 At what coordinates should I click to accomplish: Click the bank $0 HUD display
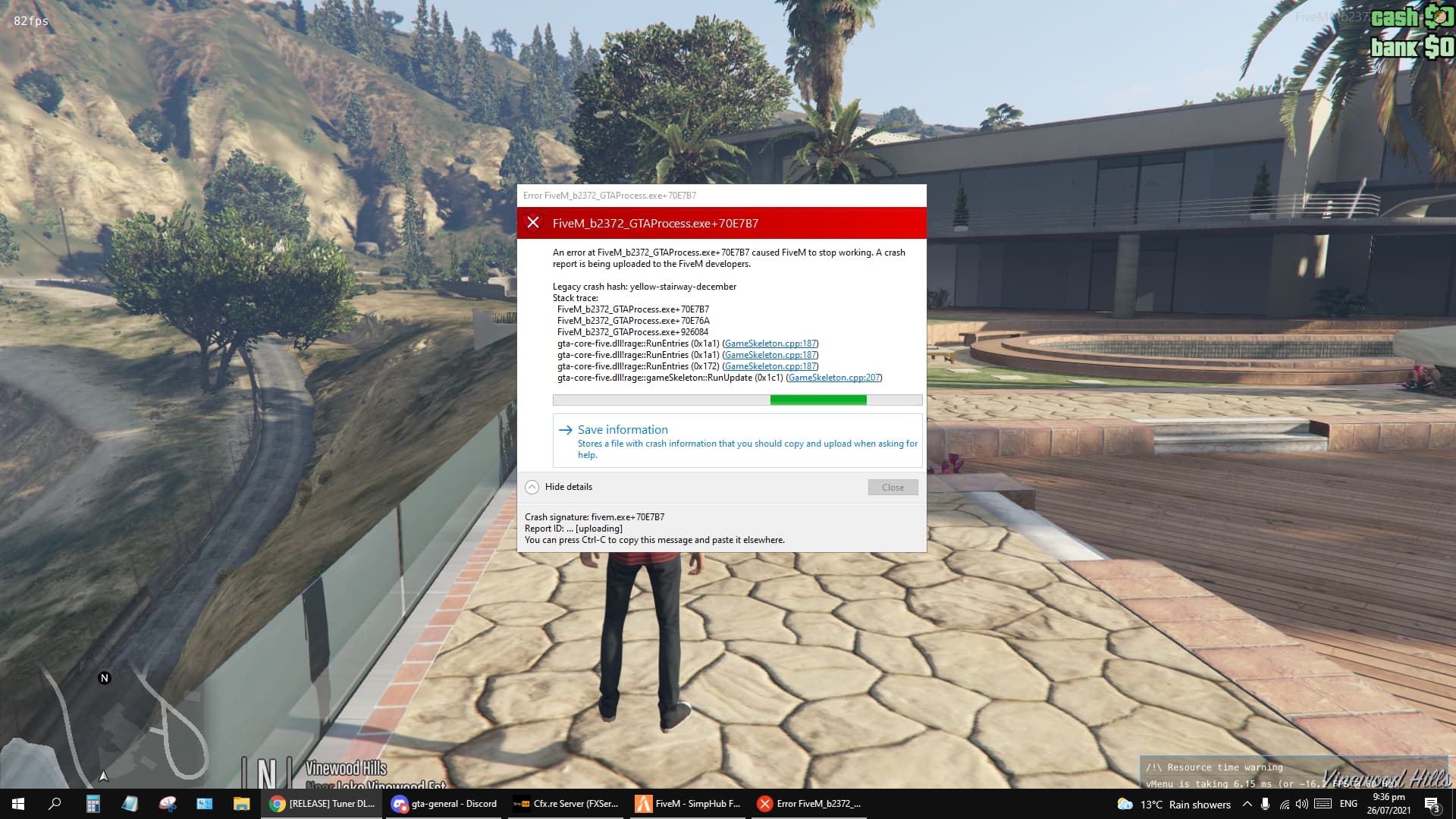(1411, 47)
